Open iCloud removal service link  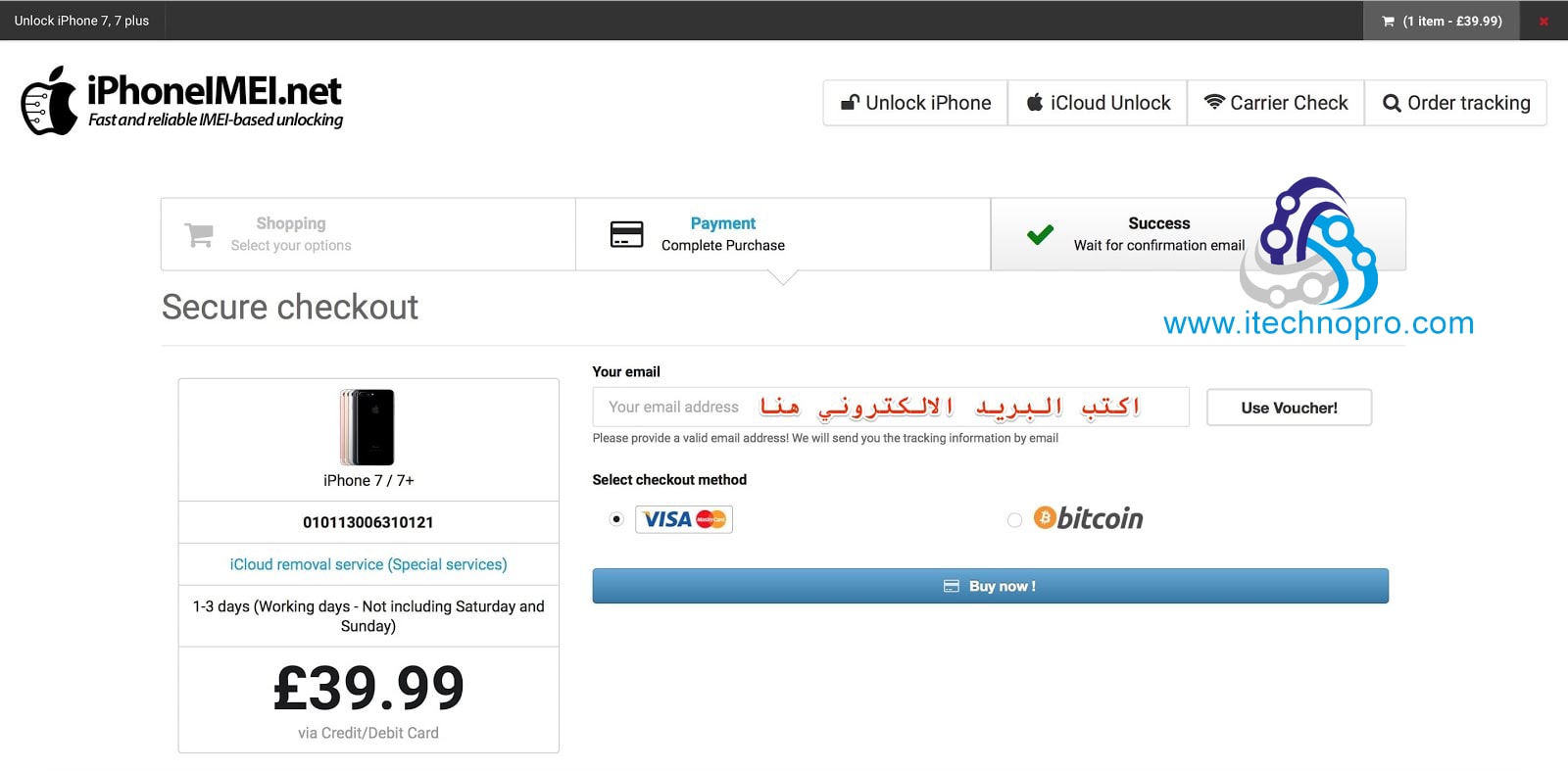tap(368, 564)
